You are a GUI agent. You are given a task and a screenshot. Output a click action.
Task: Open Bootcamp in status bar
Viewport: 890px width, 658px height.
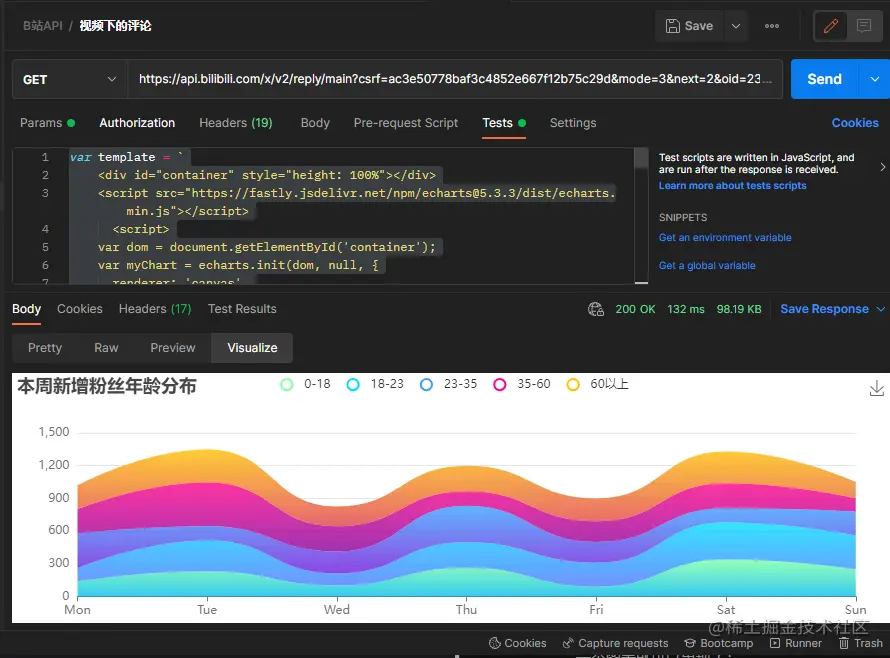(x=719, y=643)
